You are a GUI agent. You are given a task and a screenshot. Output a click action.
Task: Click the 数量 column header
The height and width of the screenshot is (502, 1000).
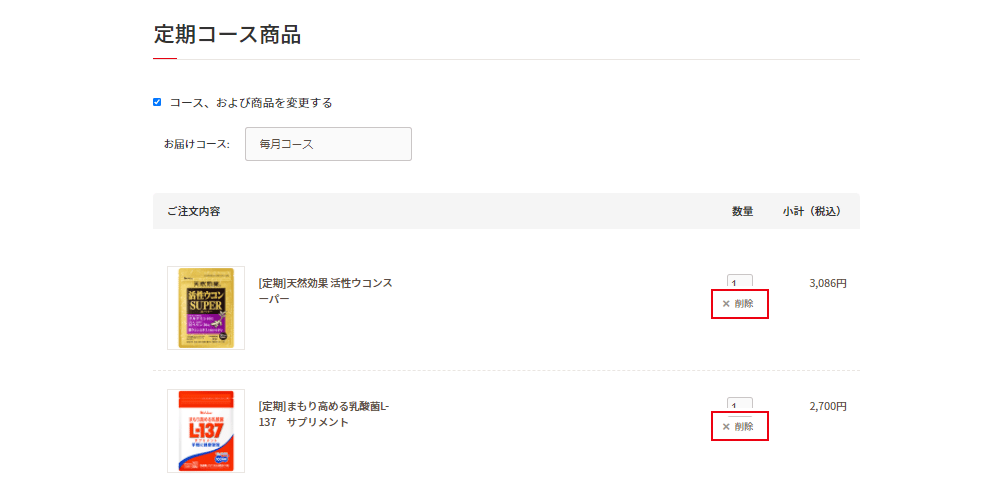(742, 211)
